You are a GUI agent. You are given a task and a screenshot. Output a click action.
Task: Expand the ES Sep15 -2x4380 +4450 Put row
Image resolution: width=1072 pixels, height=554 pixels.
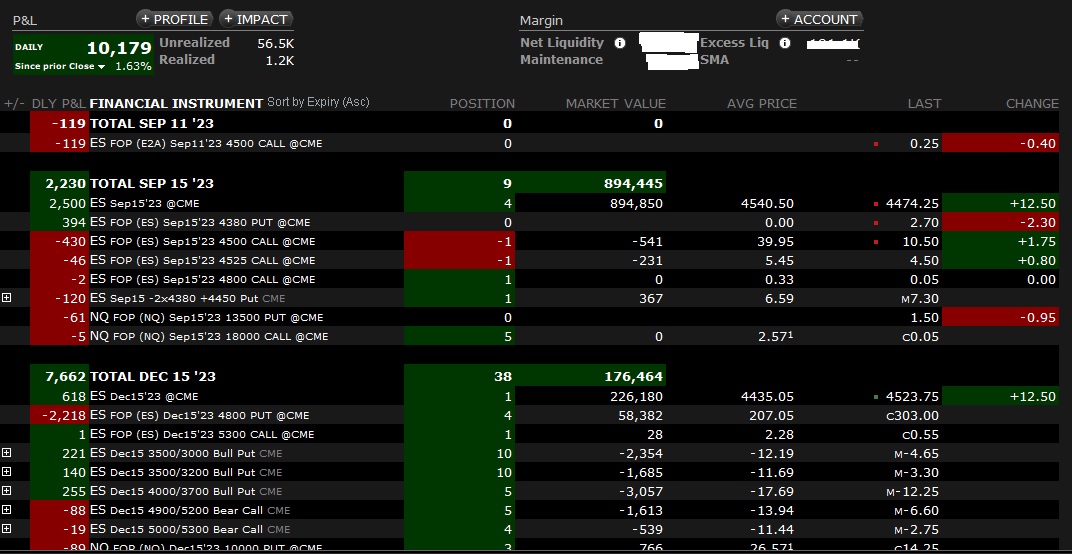pos(7,298)
